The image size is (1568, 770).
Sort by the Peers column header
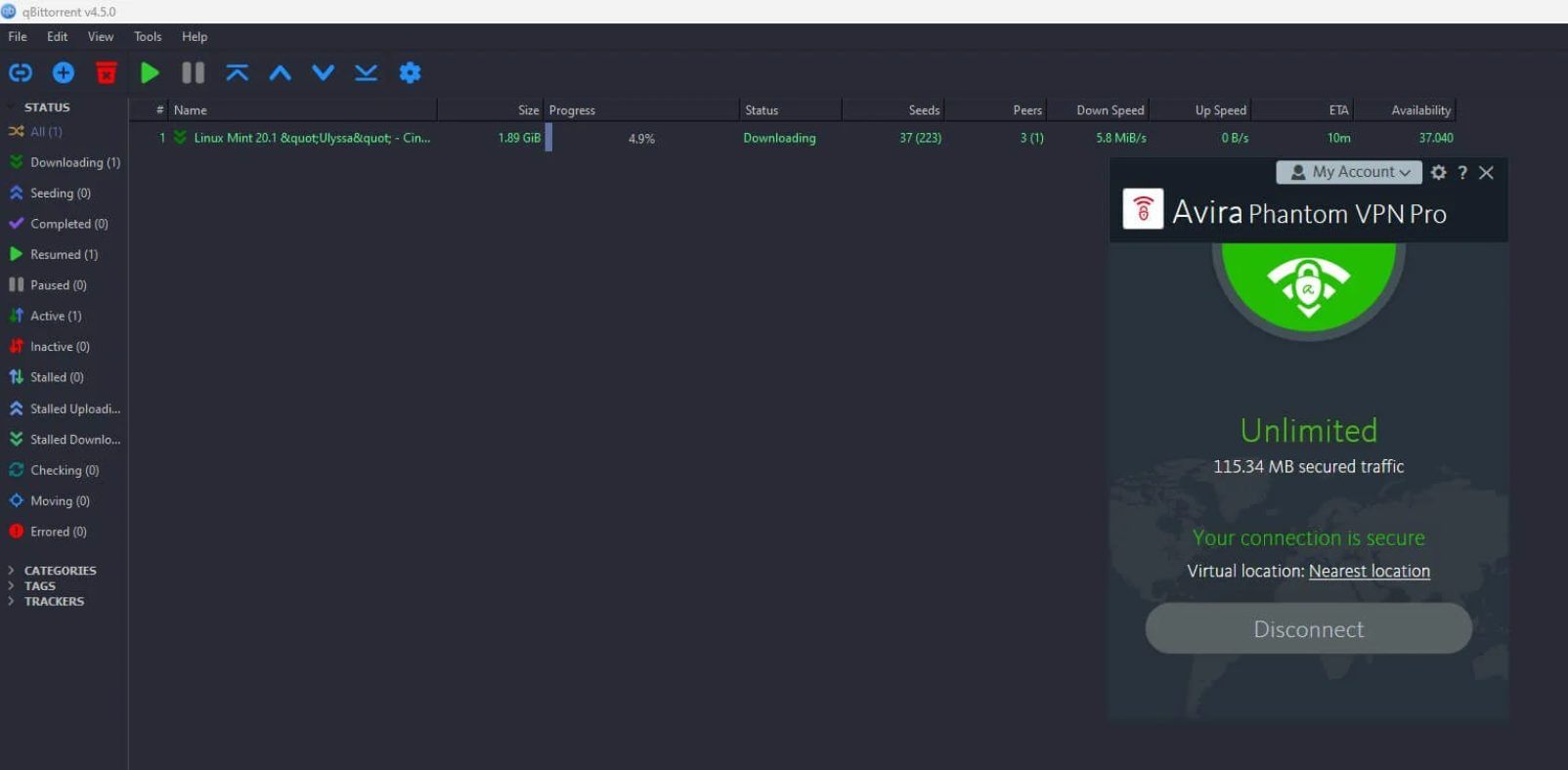(x=995, y=110)
